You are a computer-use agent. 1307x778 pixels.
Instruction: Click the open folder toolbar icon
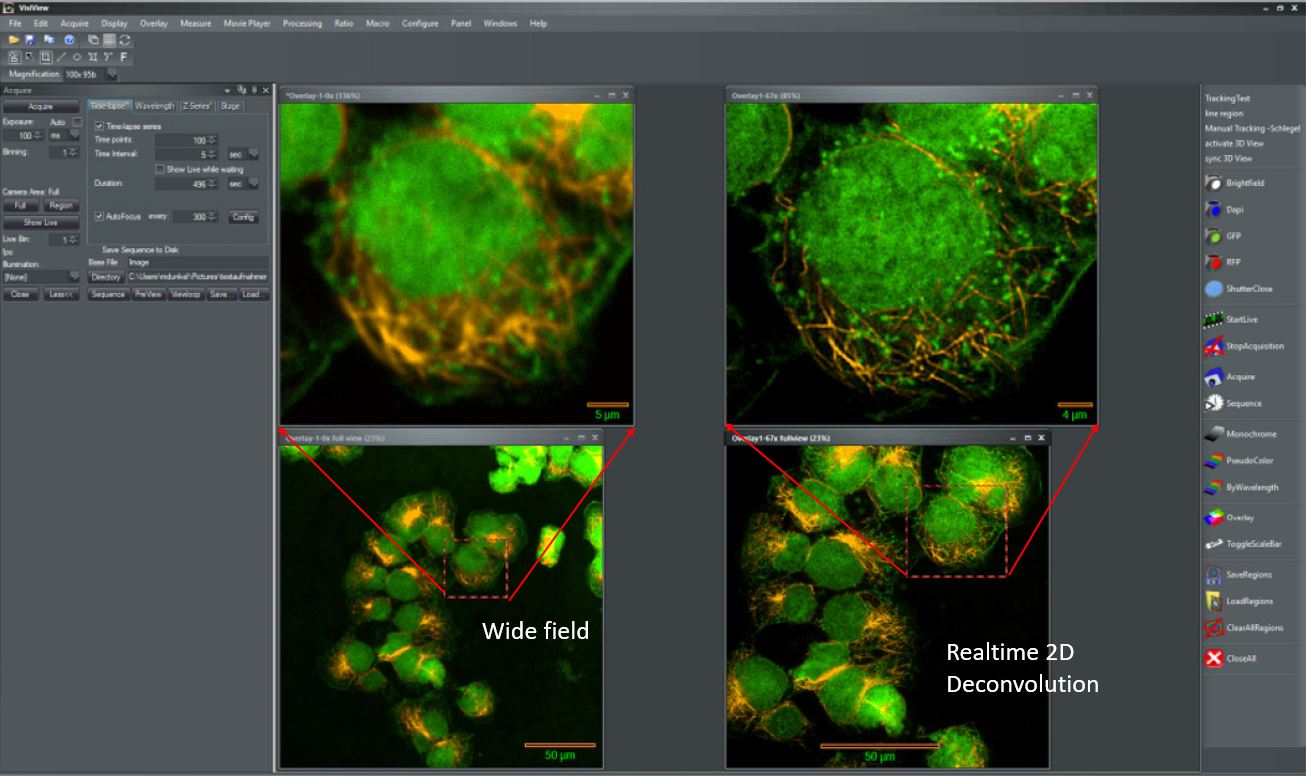click(x=14, y=40)
